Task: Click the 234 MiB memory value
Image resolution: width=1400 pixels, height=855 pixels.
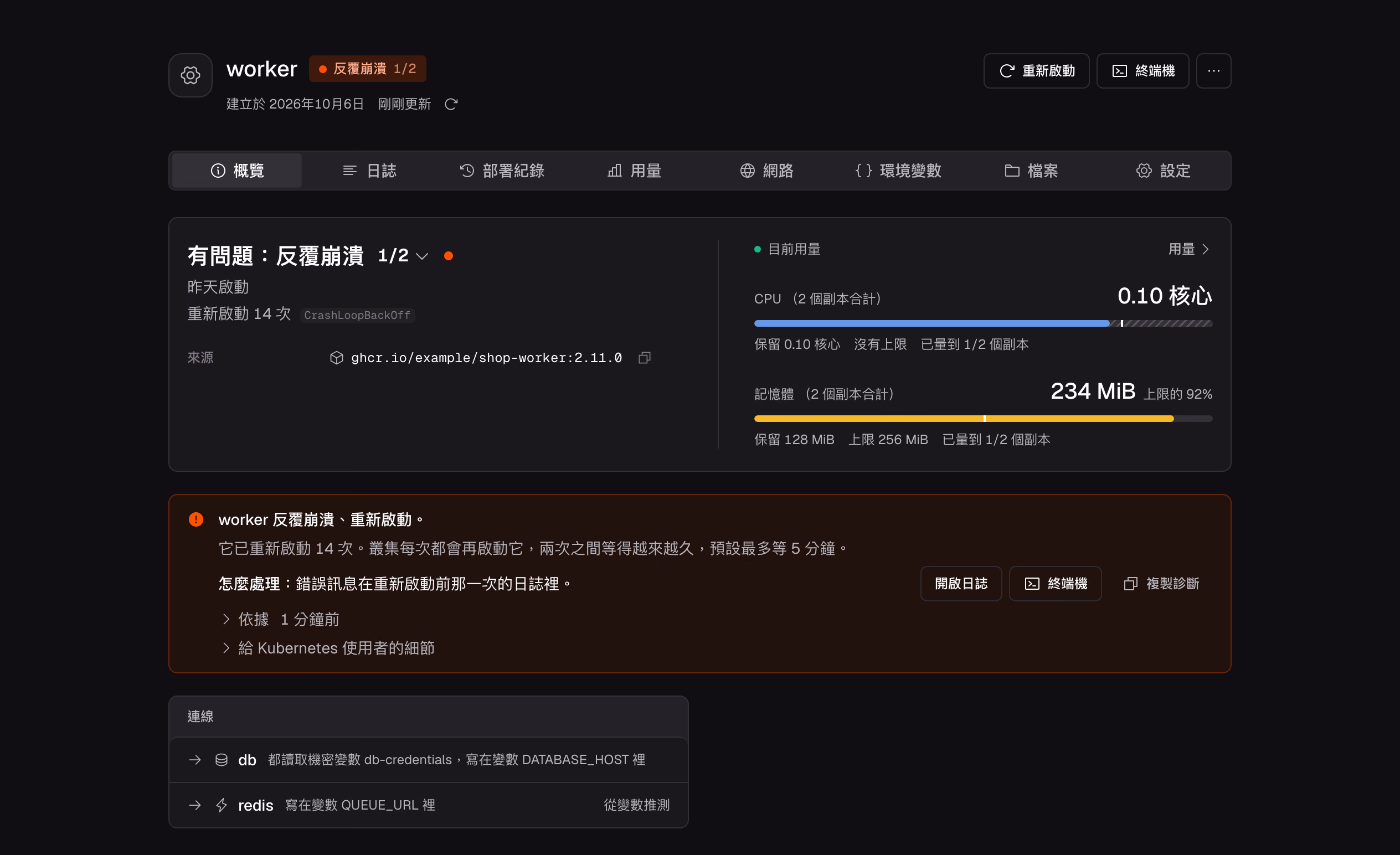Action: [1093, 392]
